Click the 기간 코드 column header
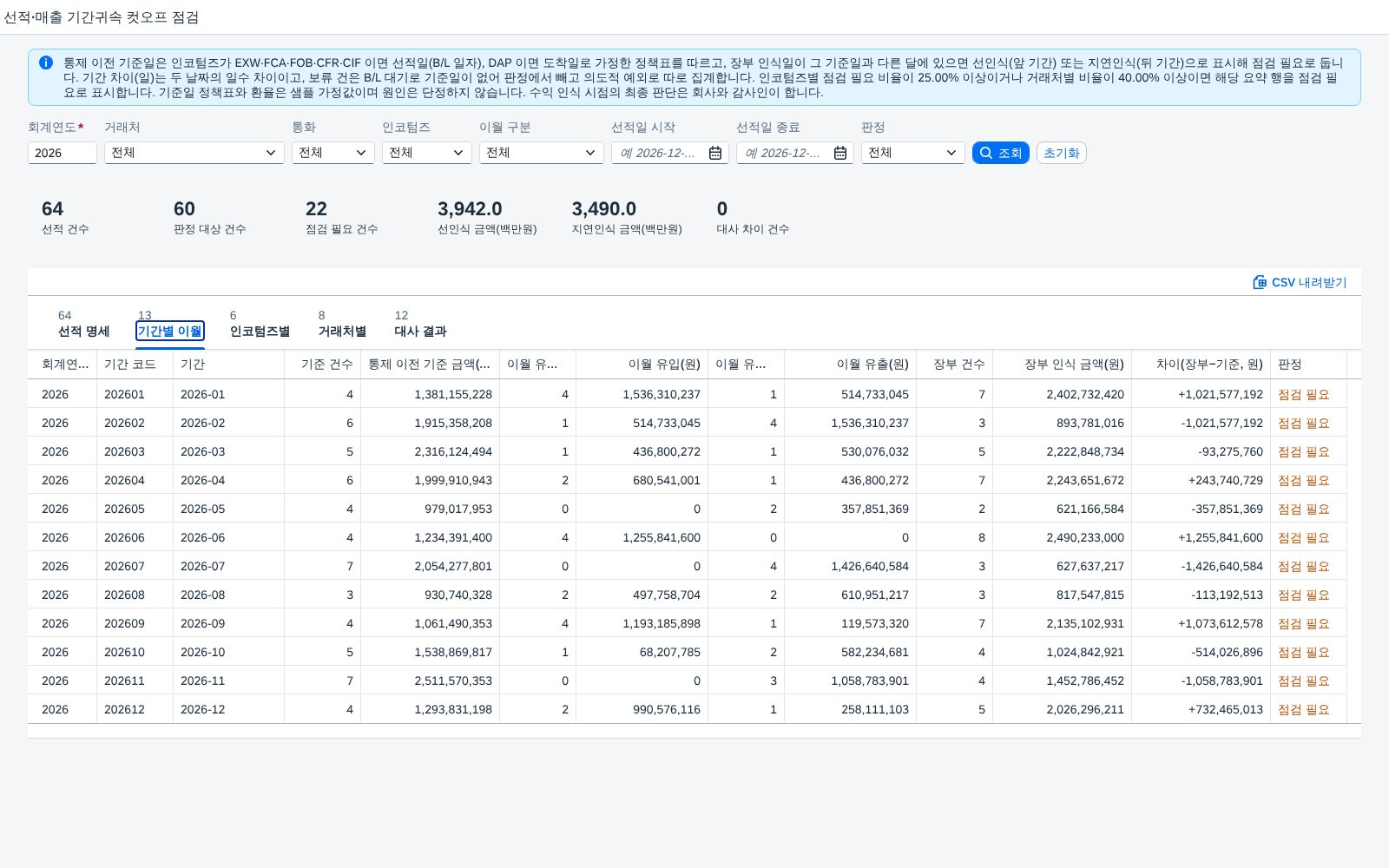The width and height of the screenshot is (1389, 868). pos(135,365)
